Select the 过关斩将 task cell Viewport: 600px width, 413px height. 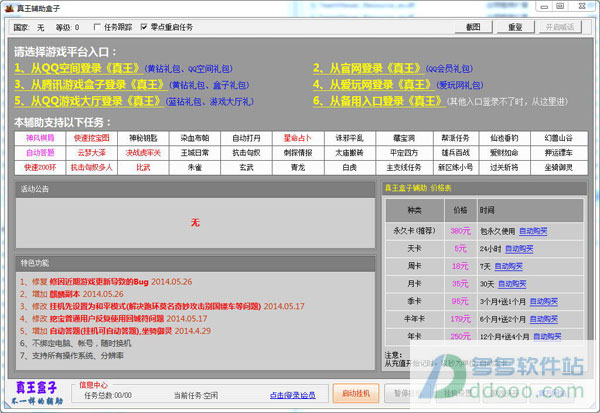click(x=504, y=168)
